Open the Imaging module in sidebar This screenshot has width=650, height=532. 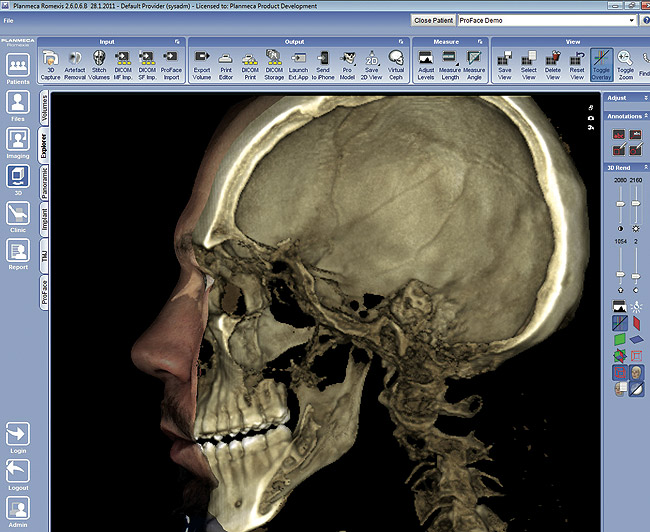[x=17, y=144]
